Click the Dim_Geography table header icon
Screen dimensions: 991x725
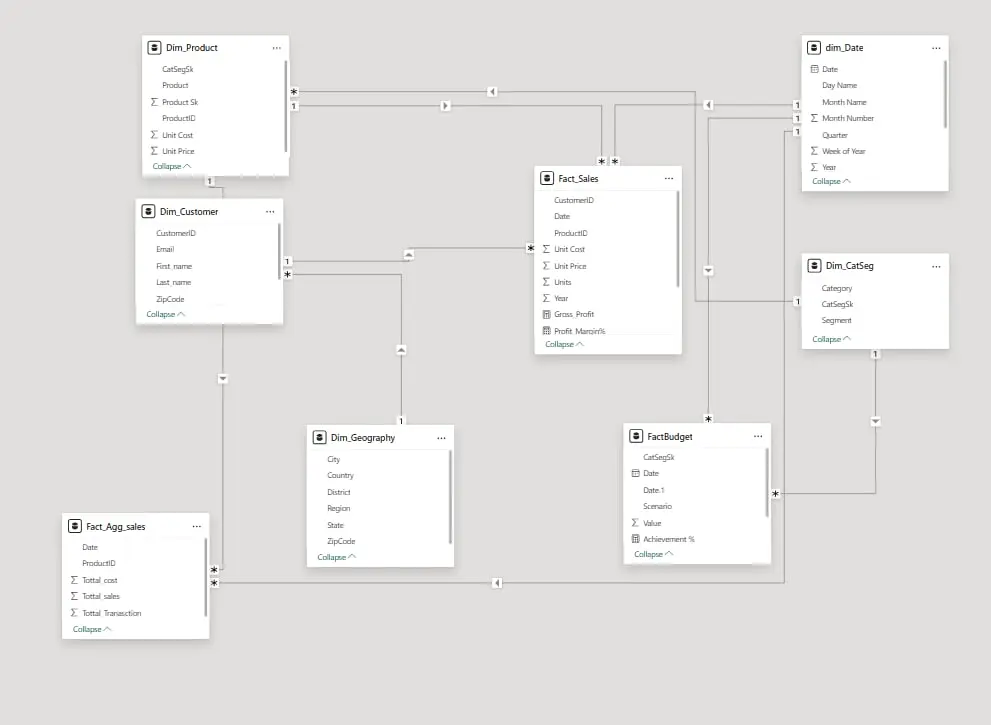319,437
